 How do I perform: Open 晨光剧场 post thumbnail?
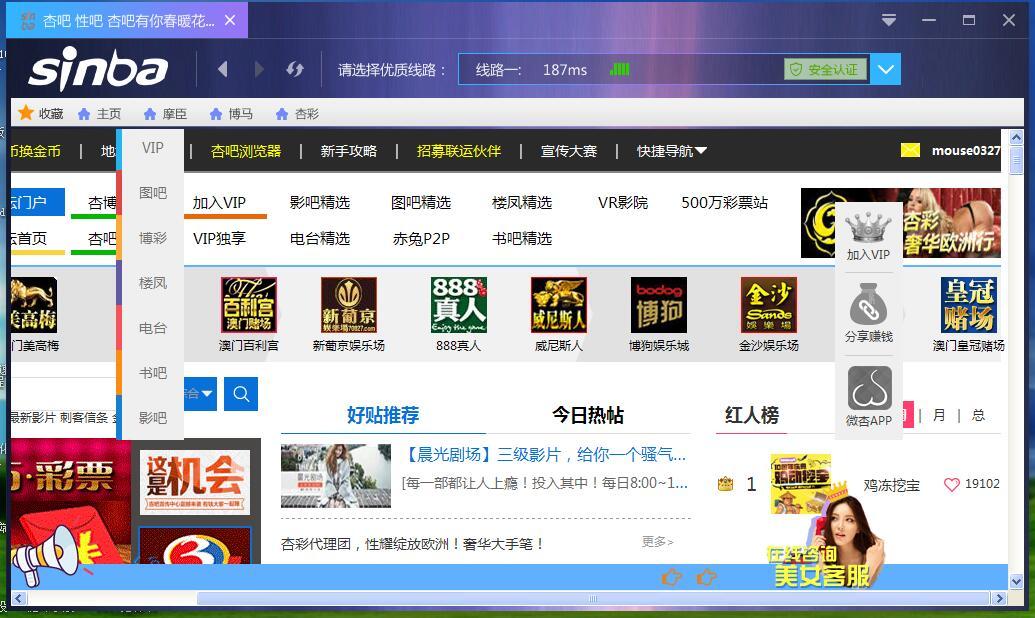335,475
